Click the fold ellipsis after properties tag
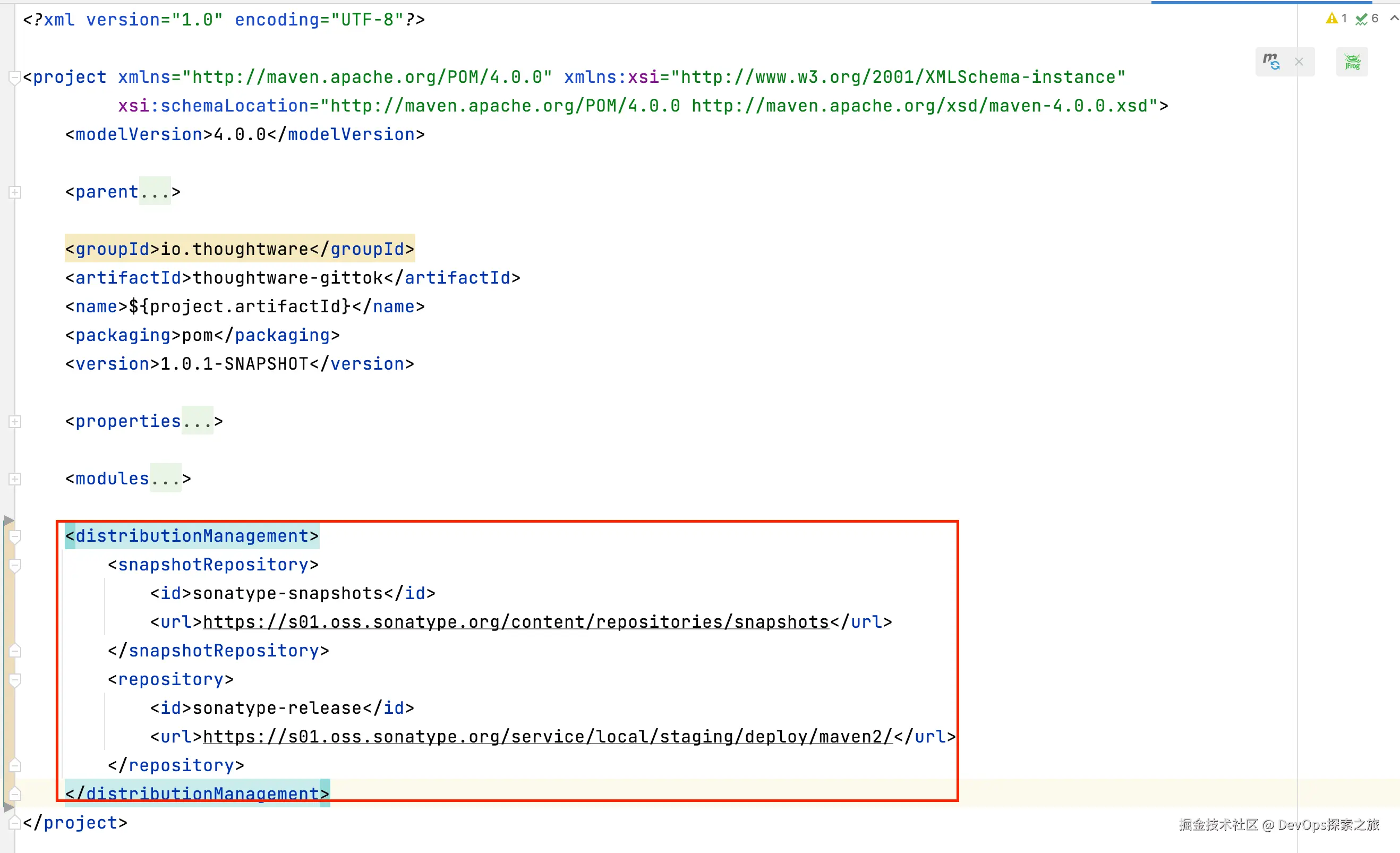Screen dimensions: 1400x853 click(198, 422)
